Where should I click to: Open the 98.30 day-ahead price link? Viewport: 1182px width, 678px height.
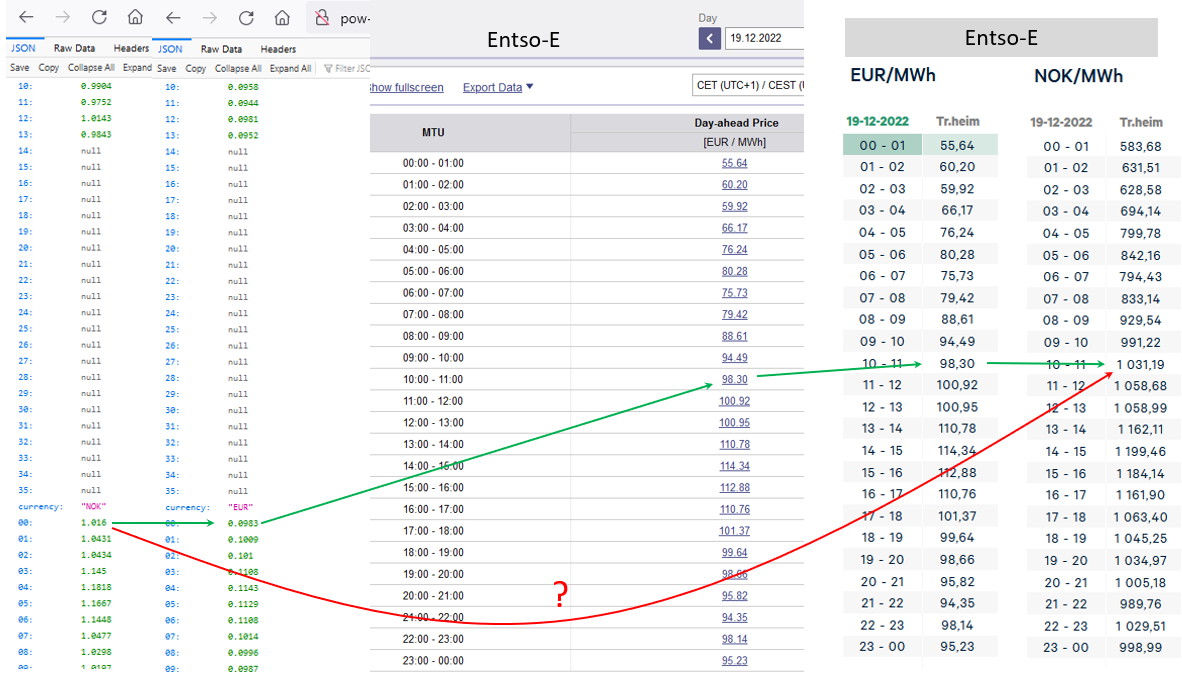[734, 379]
